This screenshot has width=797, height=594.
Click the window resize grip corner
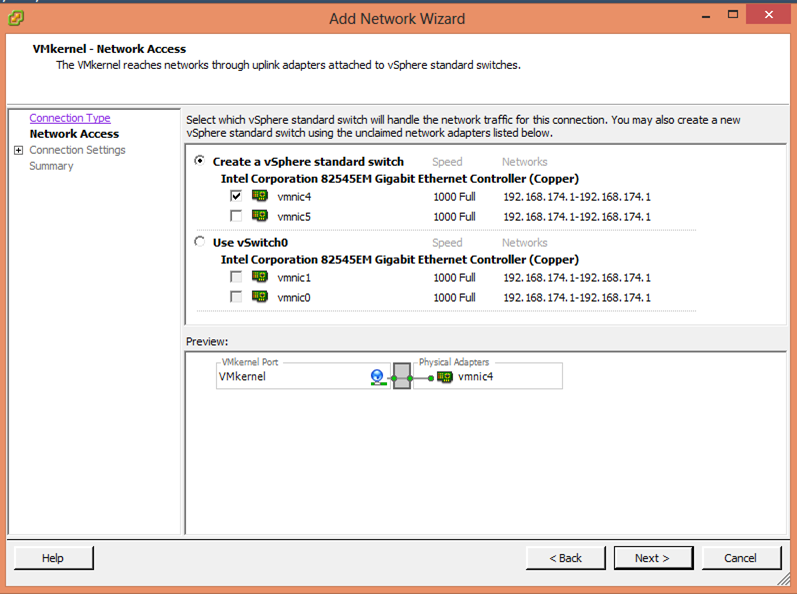pyautogui.click(x=784, y=579)
